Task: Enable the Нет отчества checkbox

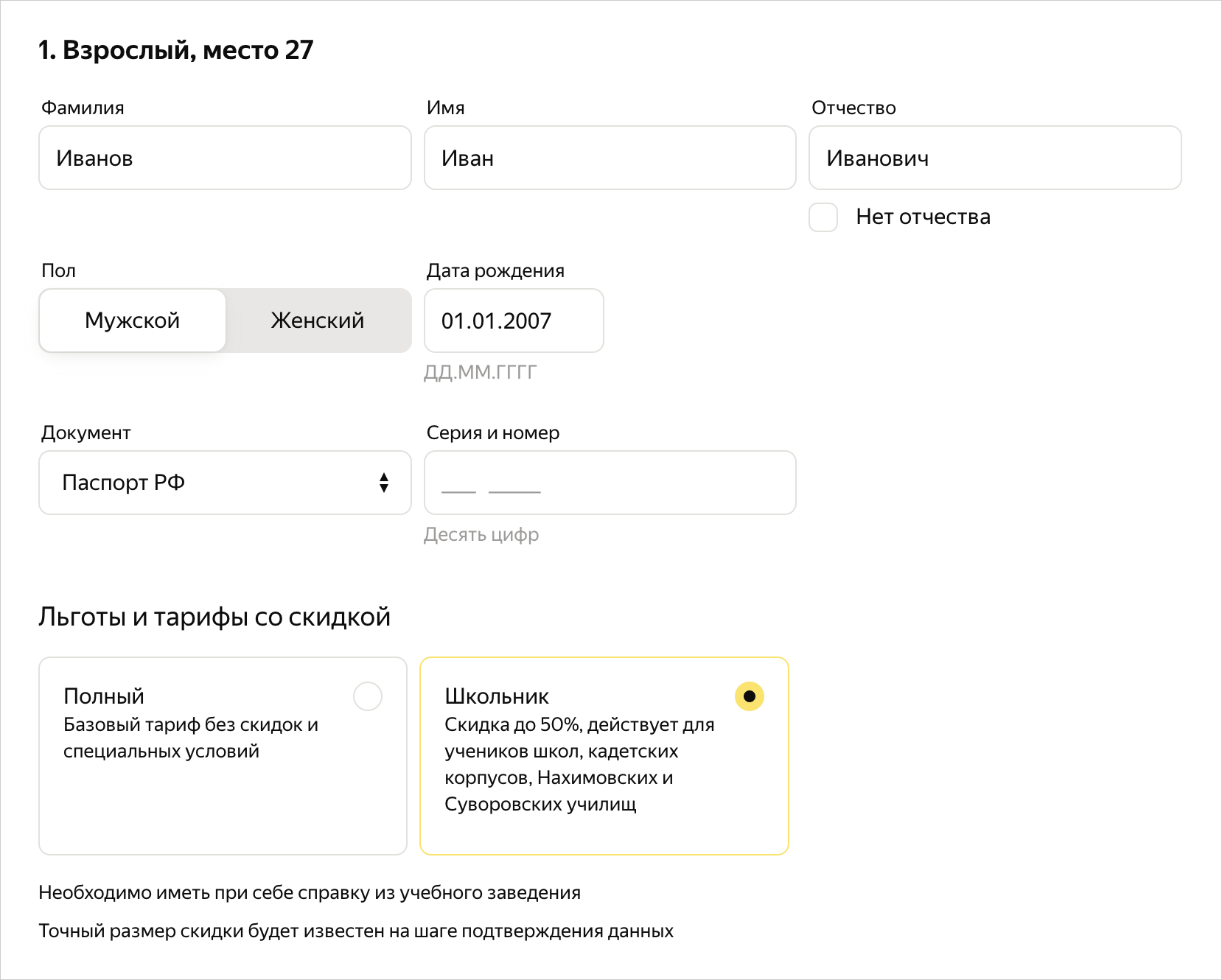Action: (x=823, y=217)
